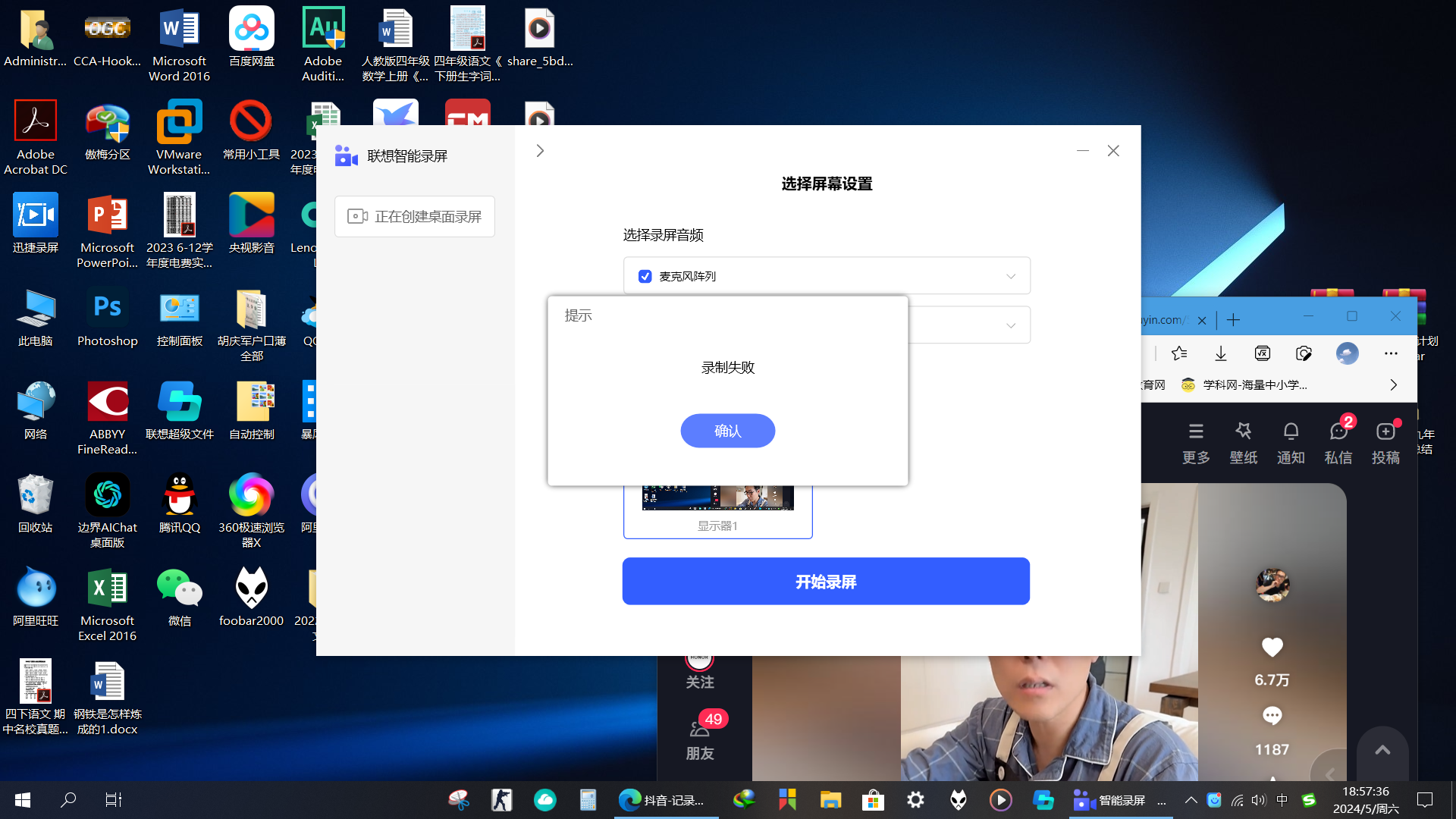The height and width of the screenshot is (819, 1456).
Task: Open the Photoshop desktop icon
Action: [x=108, y=317]
